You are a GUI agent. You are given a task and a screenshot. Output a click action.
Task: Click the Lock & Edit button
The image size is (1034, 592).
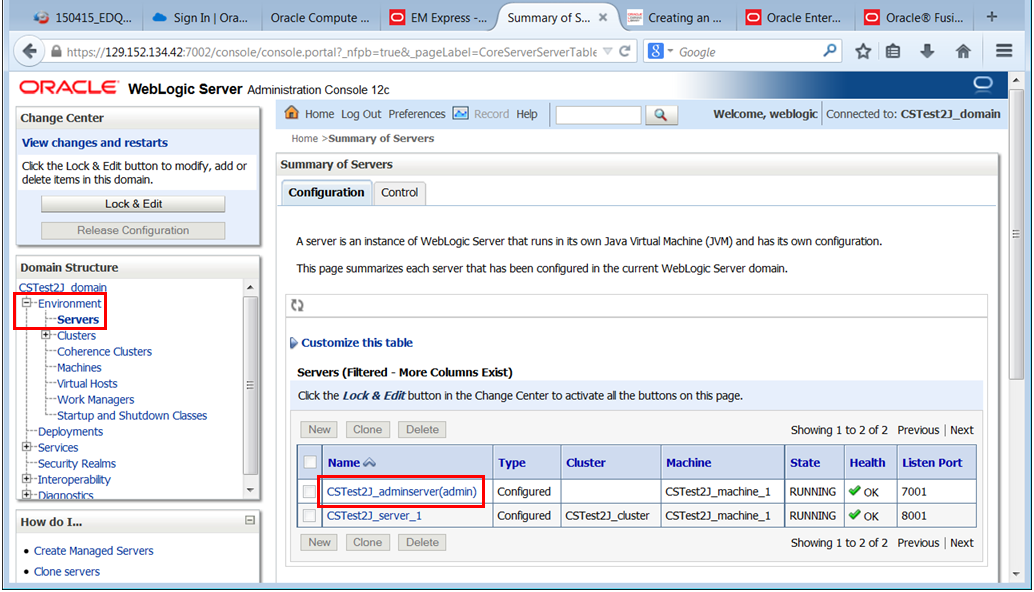pos(133,204)
